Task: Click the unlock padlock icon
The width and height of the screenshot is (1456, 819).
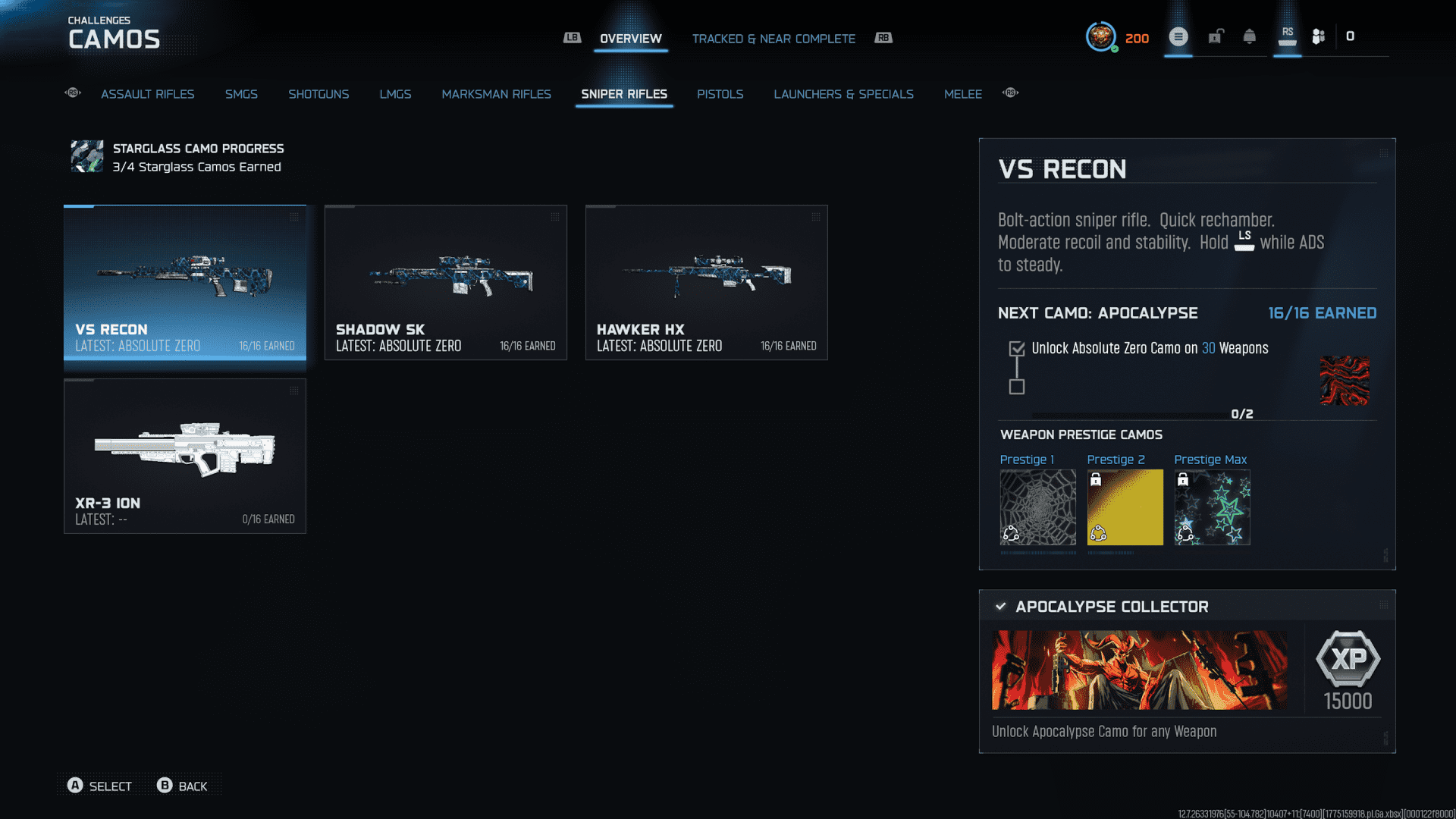Action: click(1216, 36)
